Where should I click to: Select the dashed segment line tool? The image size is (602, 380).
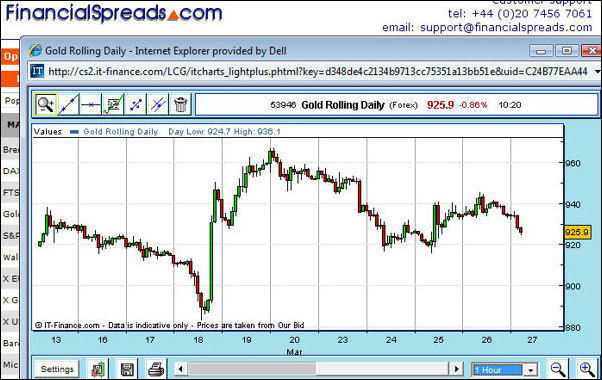pyautogui.click(x=136, y=104)
